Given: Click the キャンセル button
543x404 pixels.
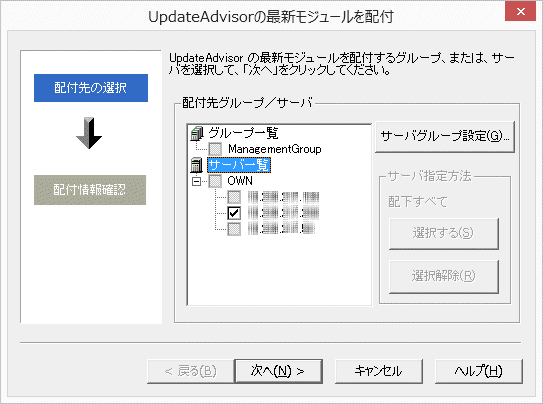Looking at the screenshot, I should [379, 371].
